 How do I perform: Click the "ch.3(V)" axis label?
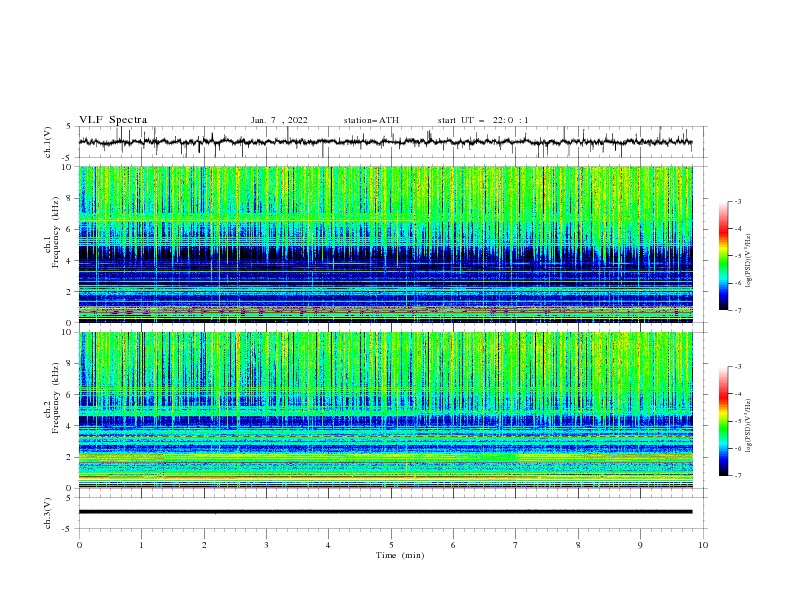pos(48,513)
